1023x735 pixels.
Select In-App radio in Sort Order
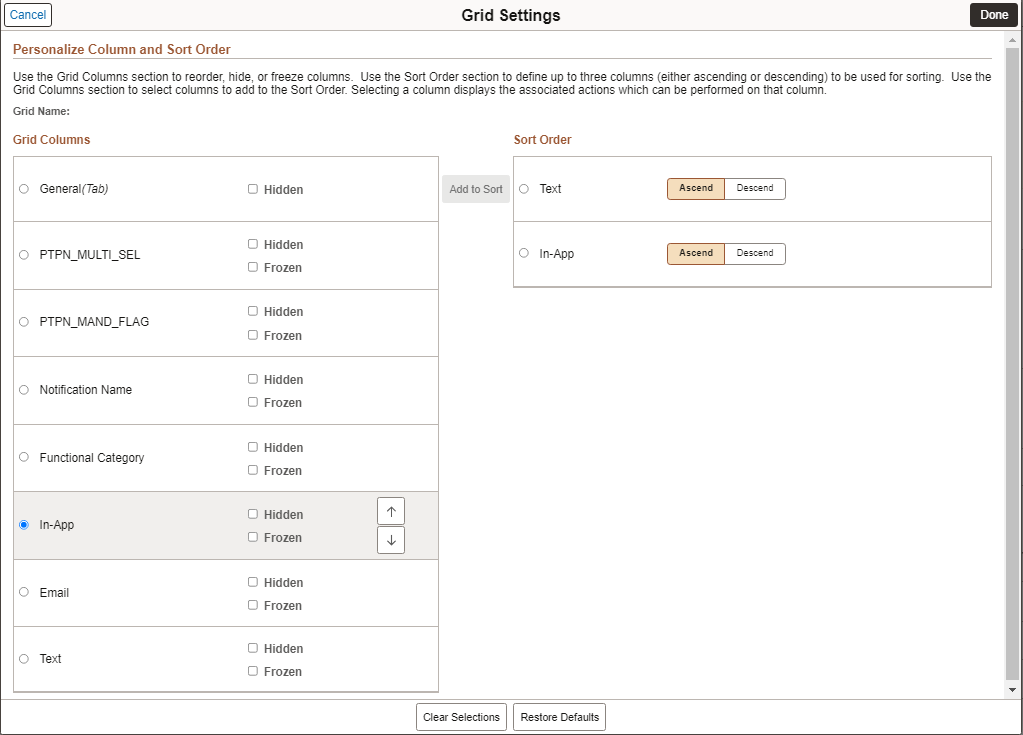524,253
